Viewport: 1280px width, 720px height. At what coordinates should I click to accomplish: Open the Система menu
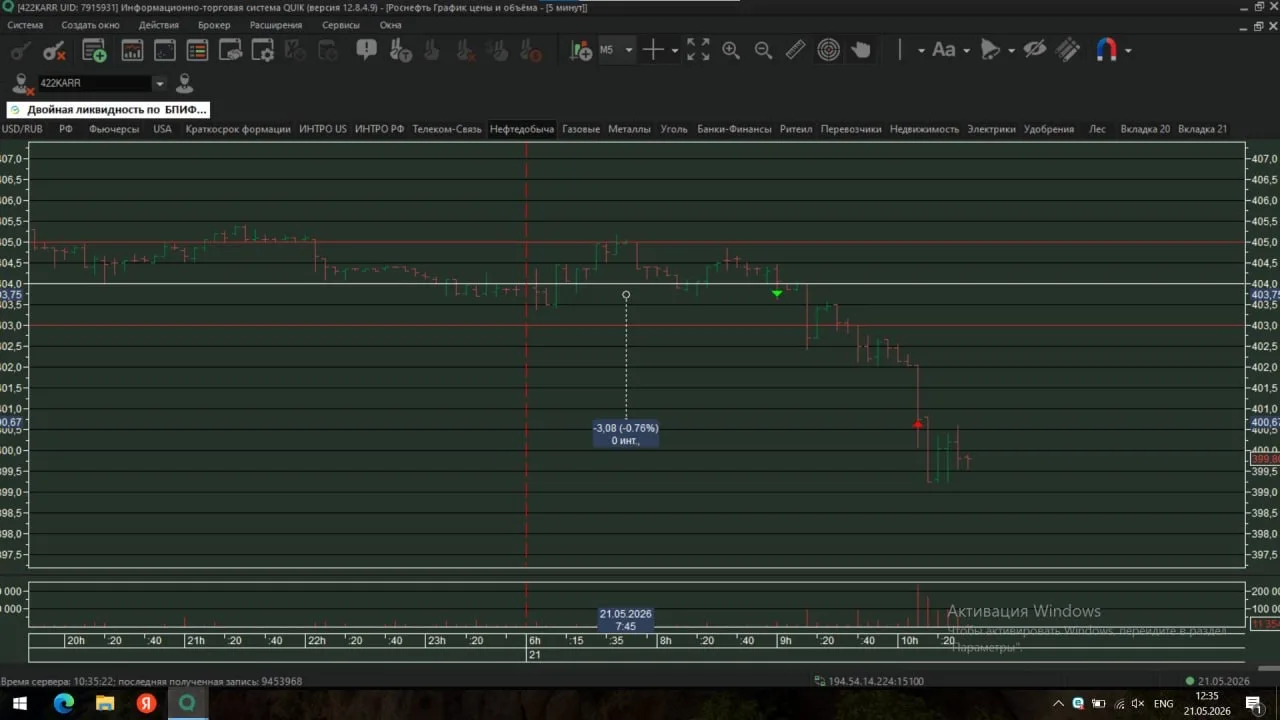point(26,25)
